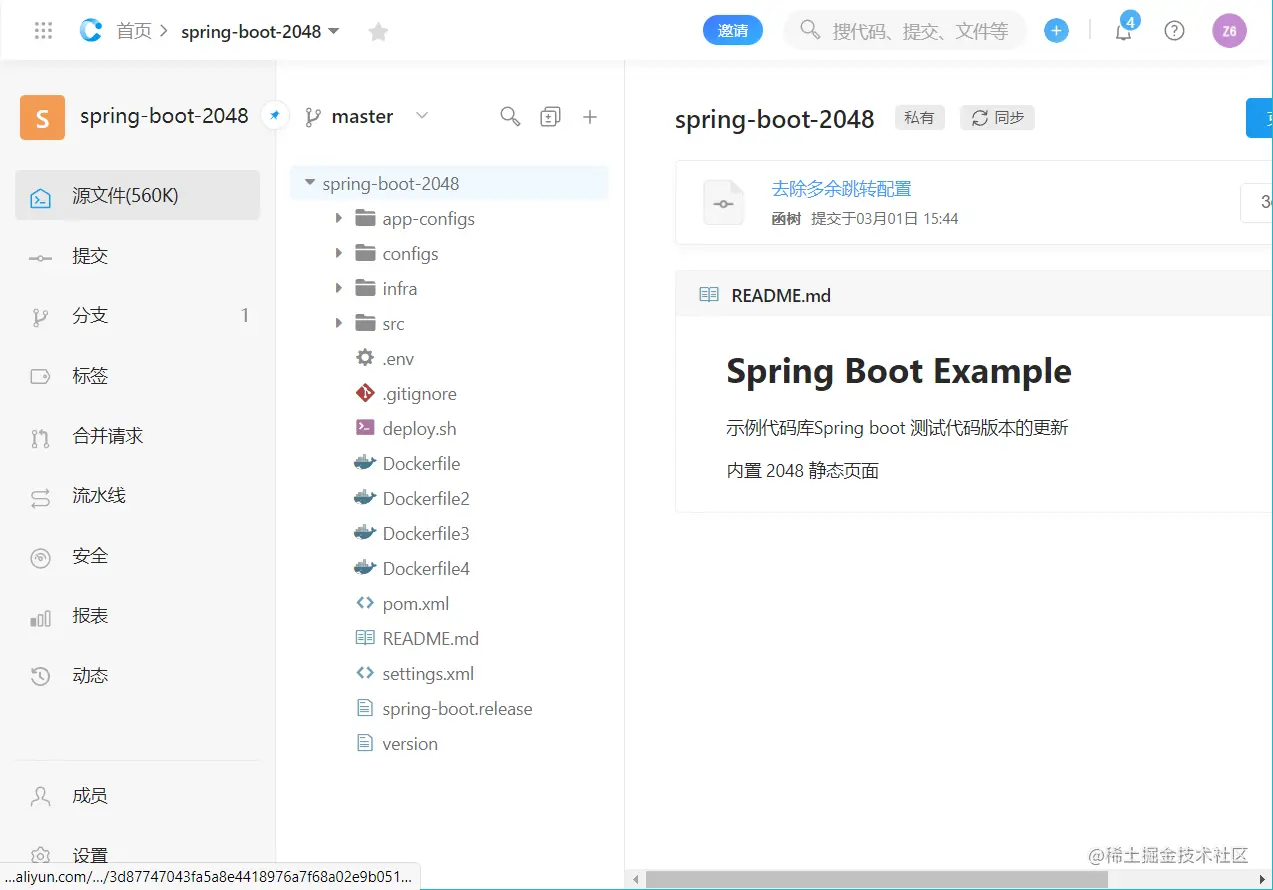
Task: Open 合并请求 merge requests sidebar item
Action: 138,436
